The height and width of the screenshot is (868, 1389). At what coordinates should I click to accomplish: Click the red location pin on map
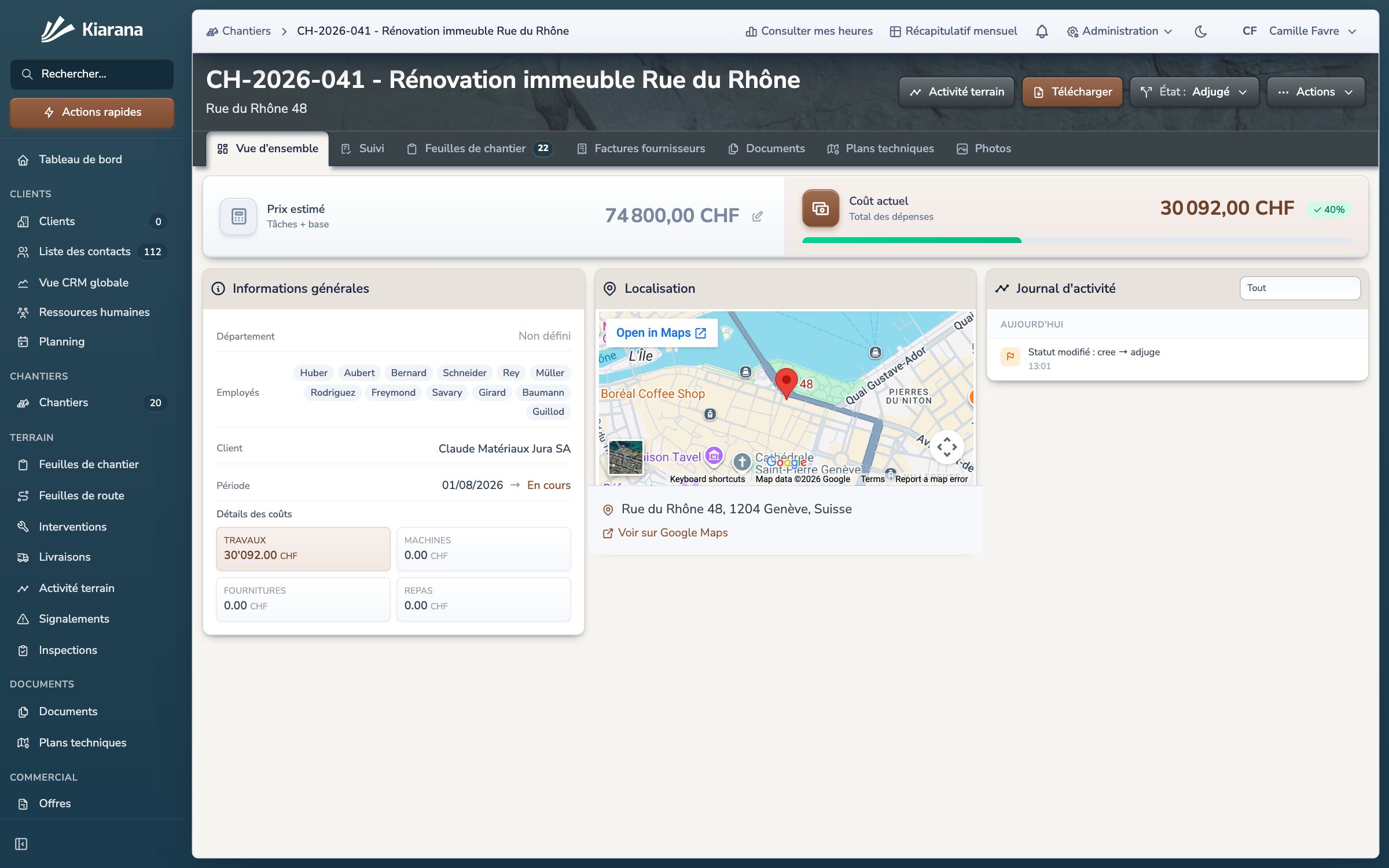click(786, 384)
